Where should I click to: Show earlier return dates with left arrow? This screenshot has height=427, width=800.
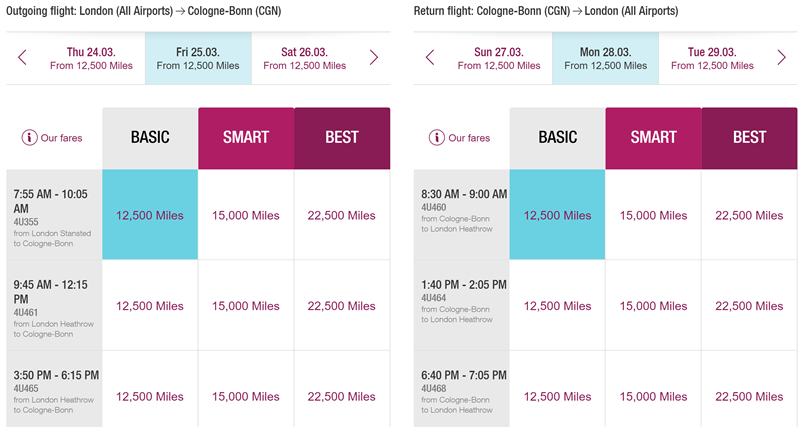click(x=430, y=58)
